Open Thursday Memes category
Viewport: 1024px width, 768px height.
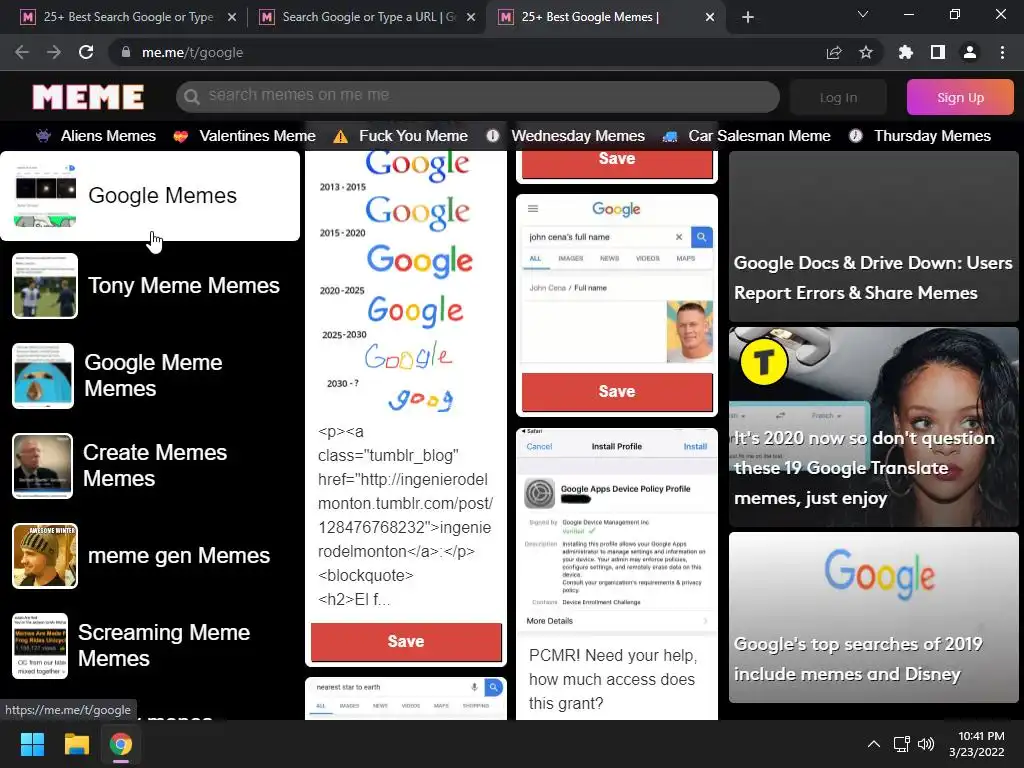pyautogui.click(x=933, y=136)
